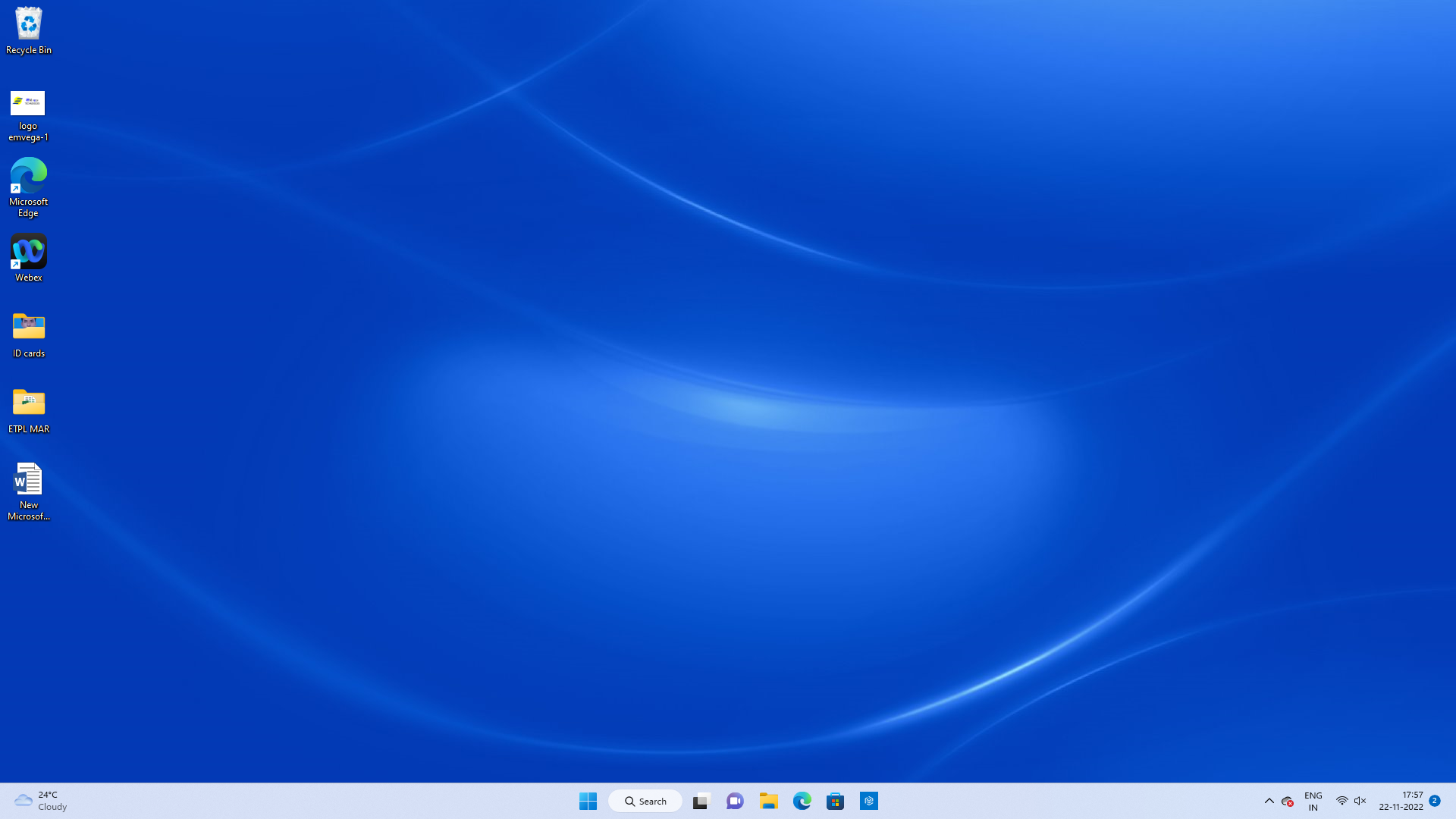Open the clock and date 17:57 calendar
The image size is (1456, 819).
[1401, 801]
